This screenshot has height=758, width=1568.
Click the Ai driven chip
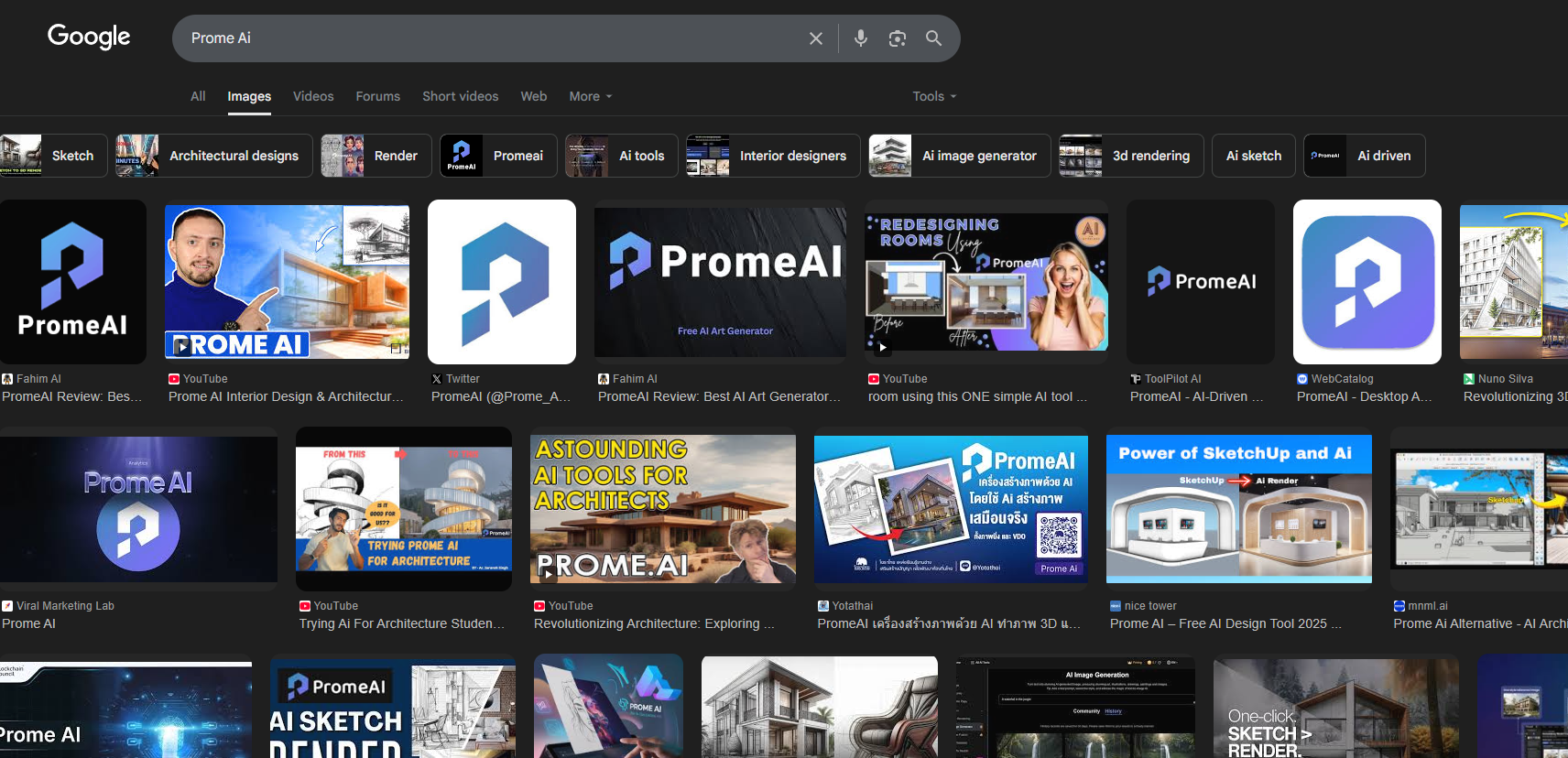[x=1365, y=156]
